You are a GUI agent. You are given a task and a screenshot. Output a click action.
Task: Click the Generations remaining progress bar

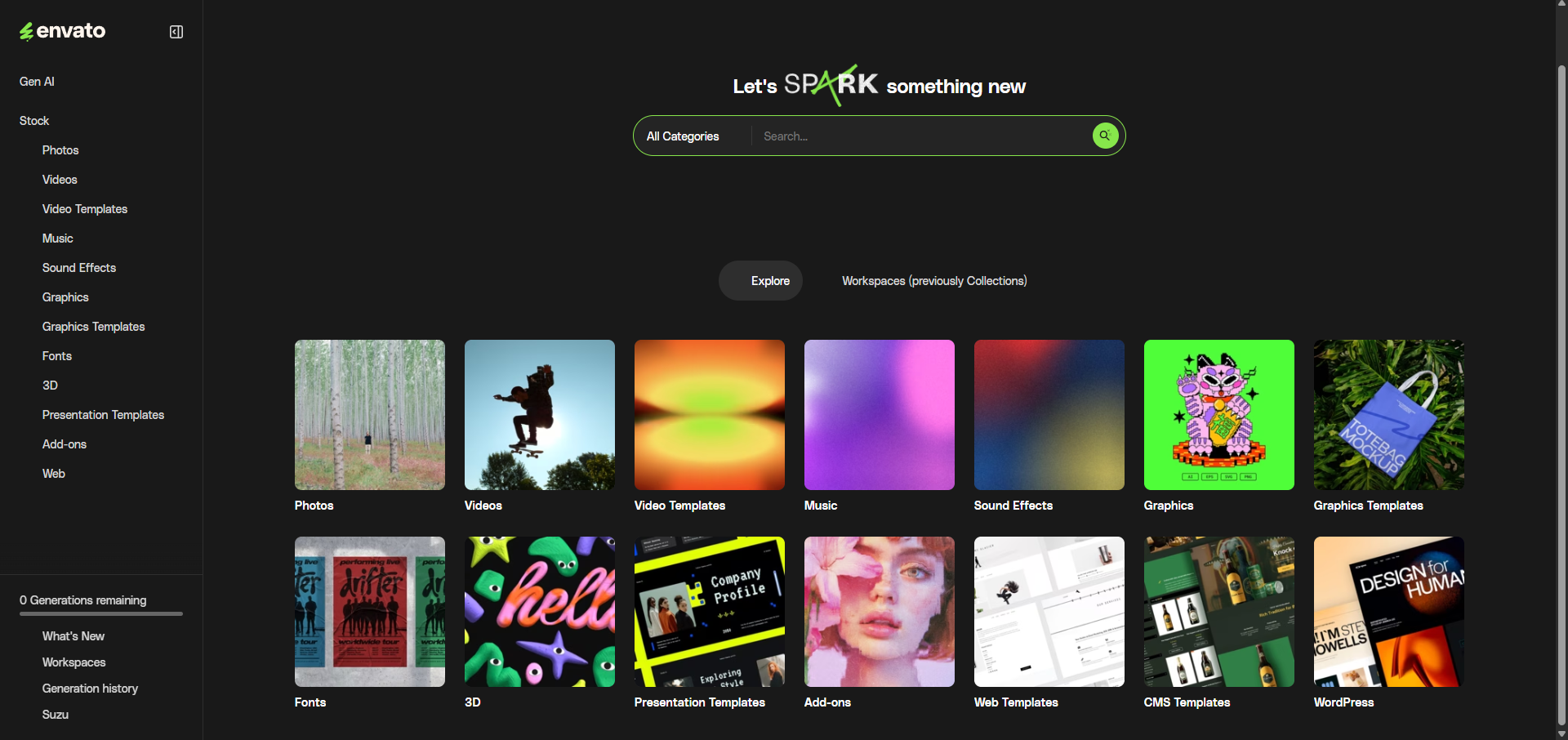pyautogui.click(x=101, y=613)
